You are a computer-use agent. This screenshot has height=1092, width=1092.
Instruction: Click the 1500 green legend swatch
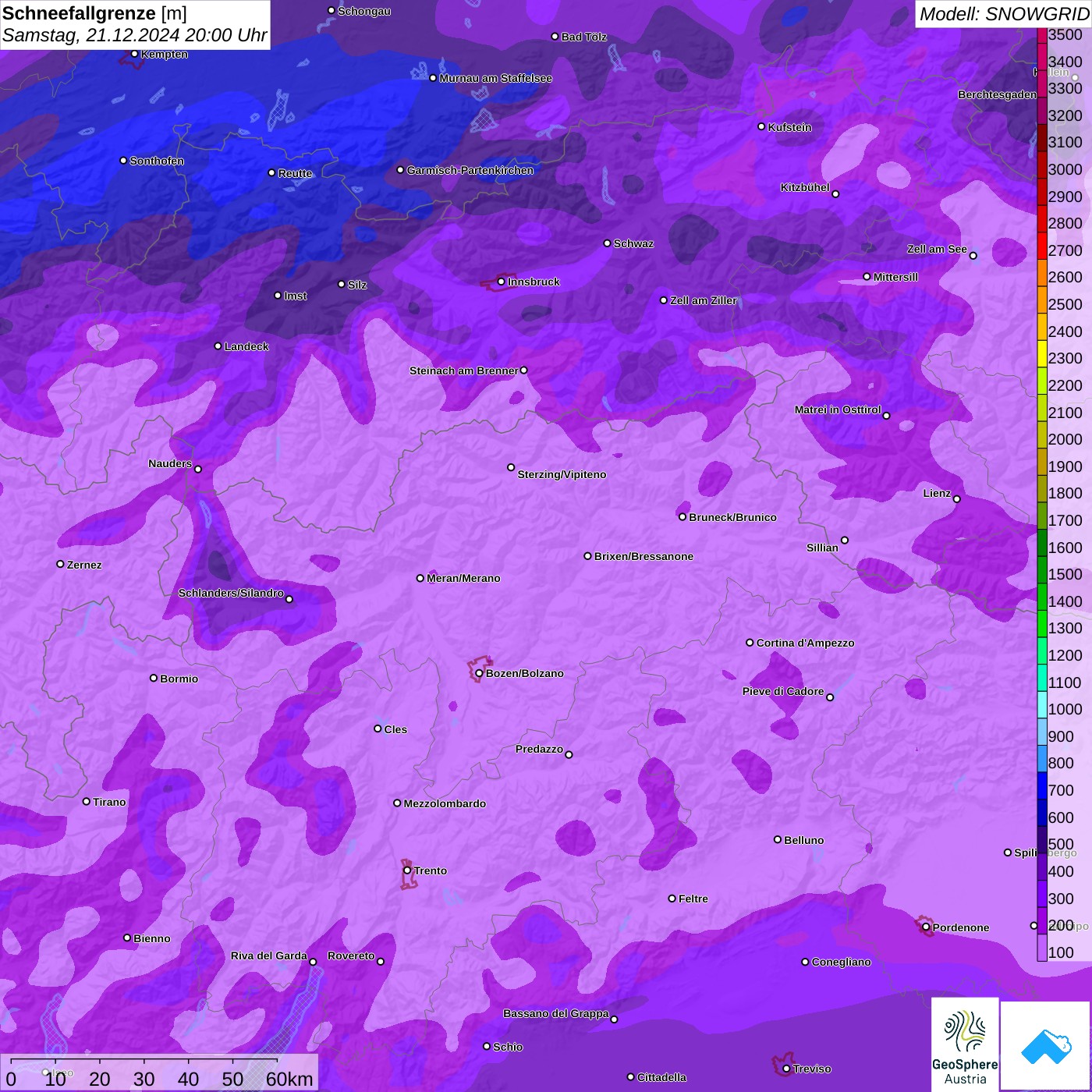(x=1041, y=569)
